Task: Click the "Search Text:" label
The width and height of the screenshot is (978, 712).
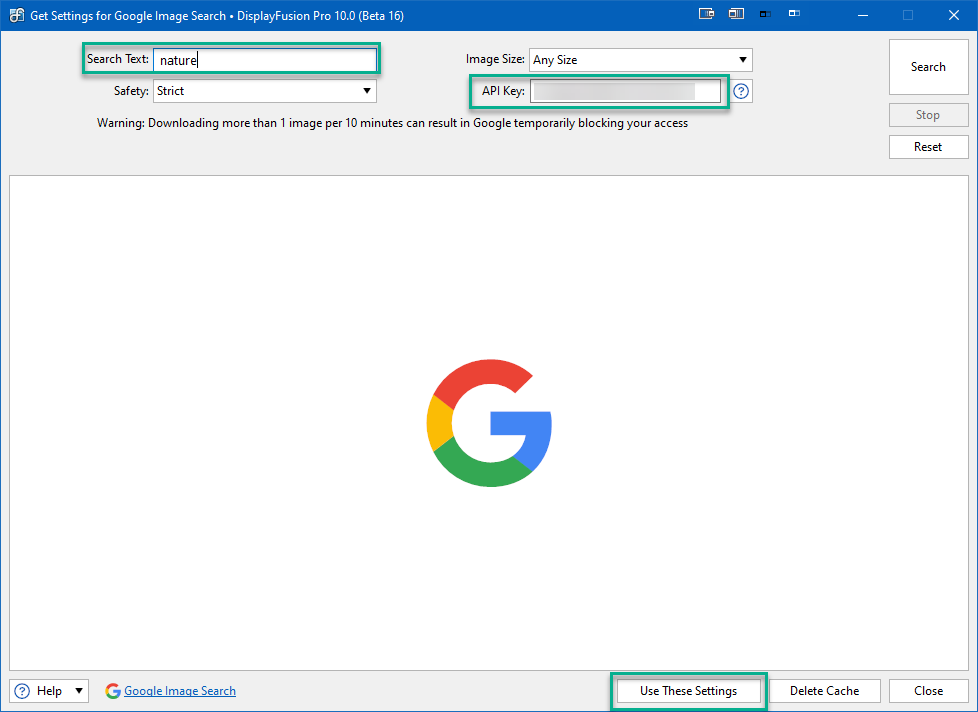Action: click(118, 59)
